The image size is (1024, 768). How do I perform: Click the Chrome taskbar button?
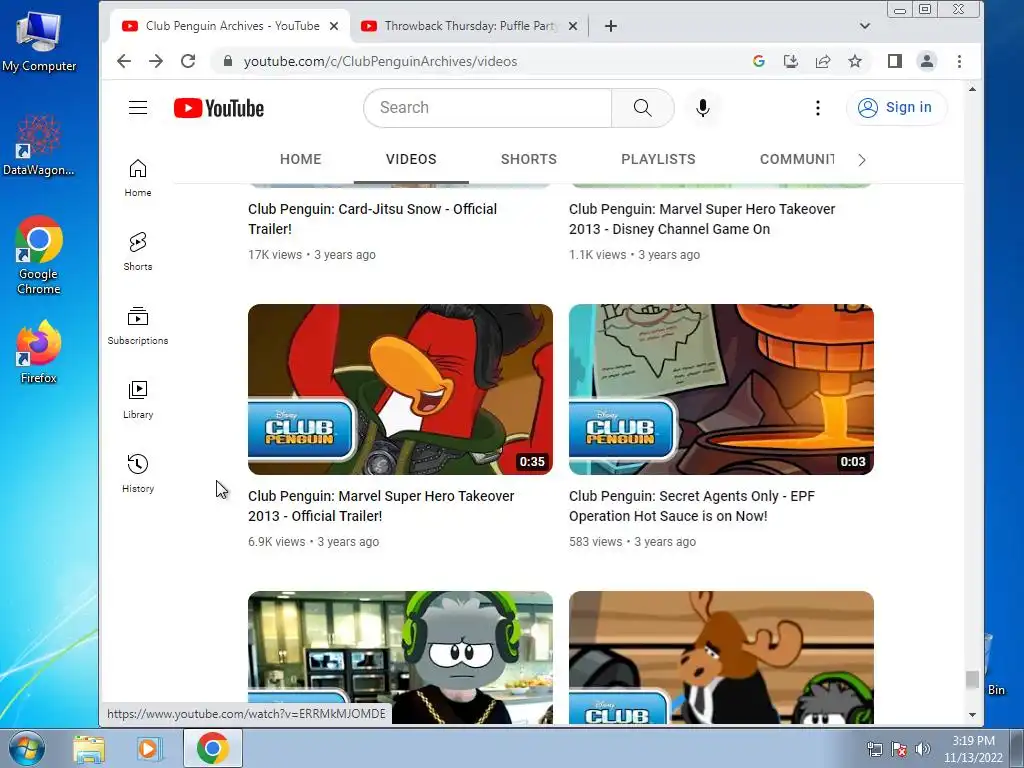click(x=212, y=748)
